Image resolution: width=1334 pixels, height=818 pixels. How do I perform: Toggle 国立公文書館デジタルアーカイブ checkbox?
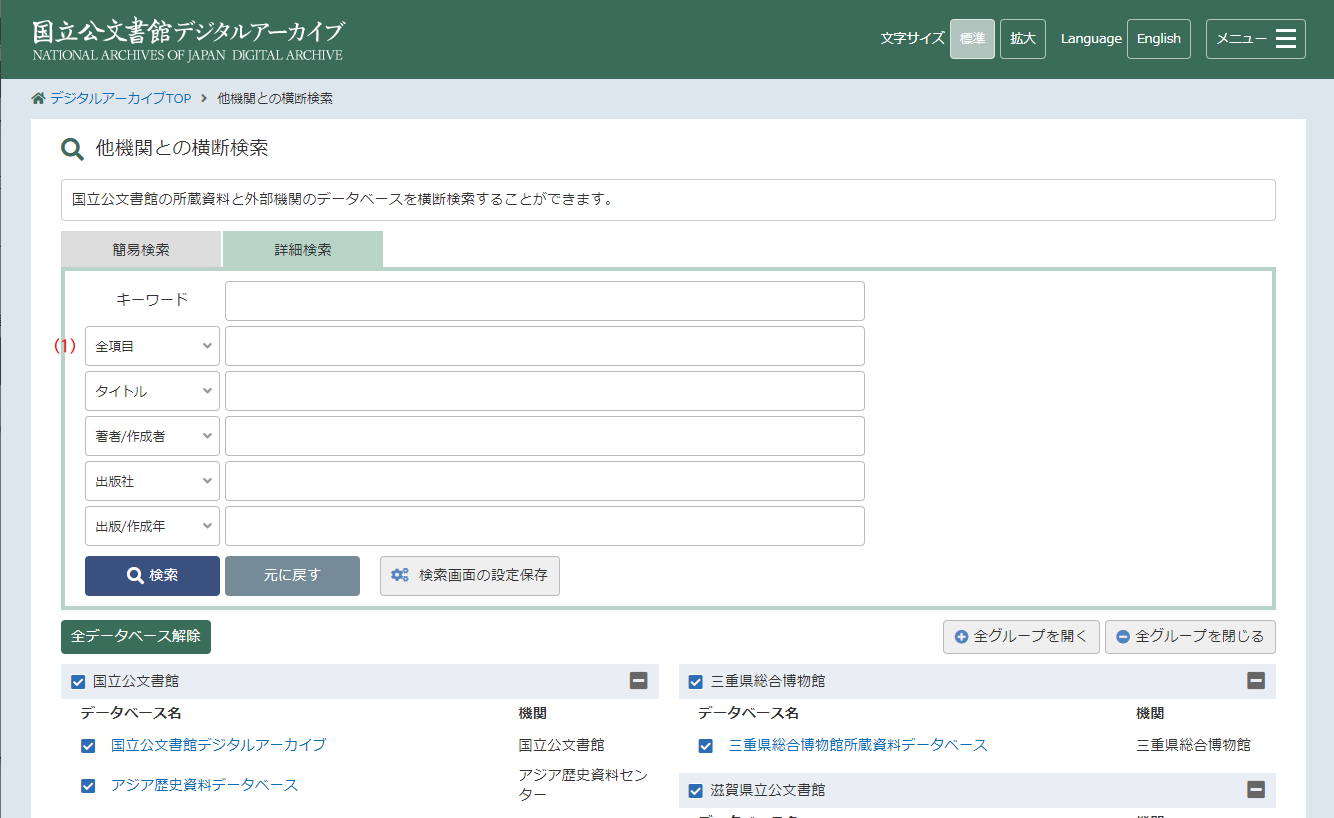click(88, 746)
